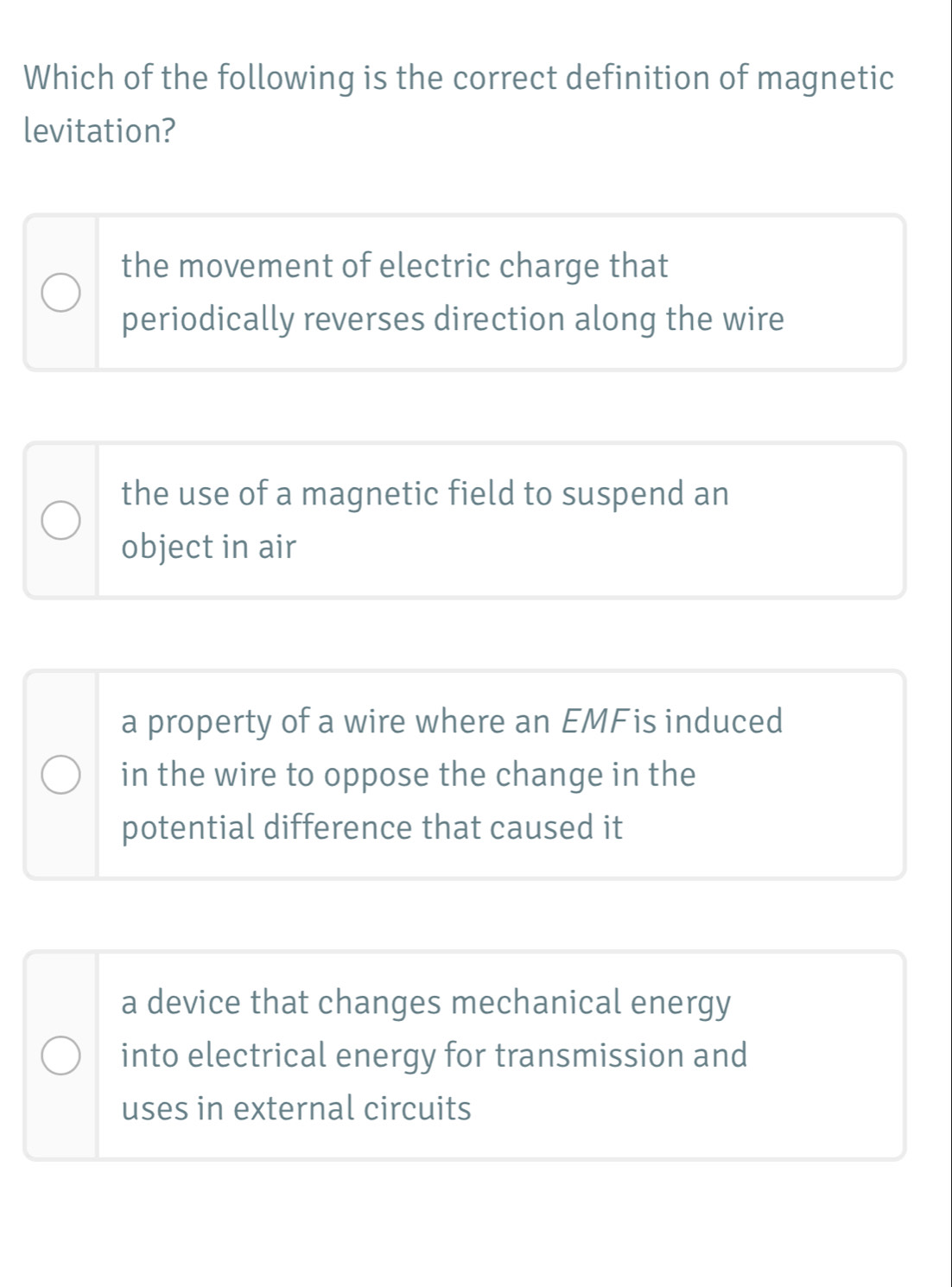Select the radio button for 'movement of electric charge'

click(x=61, y=294)
